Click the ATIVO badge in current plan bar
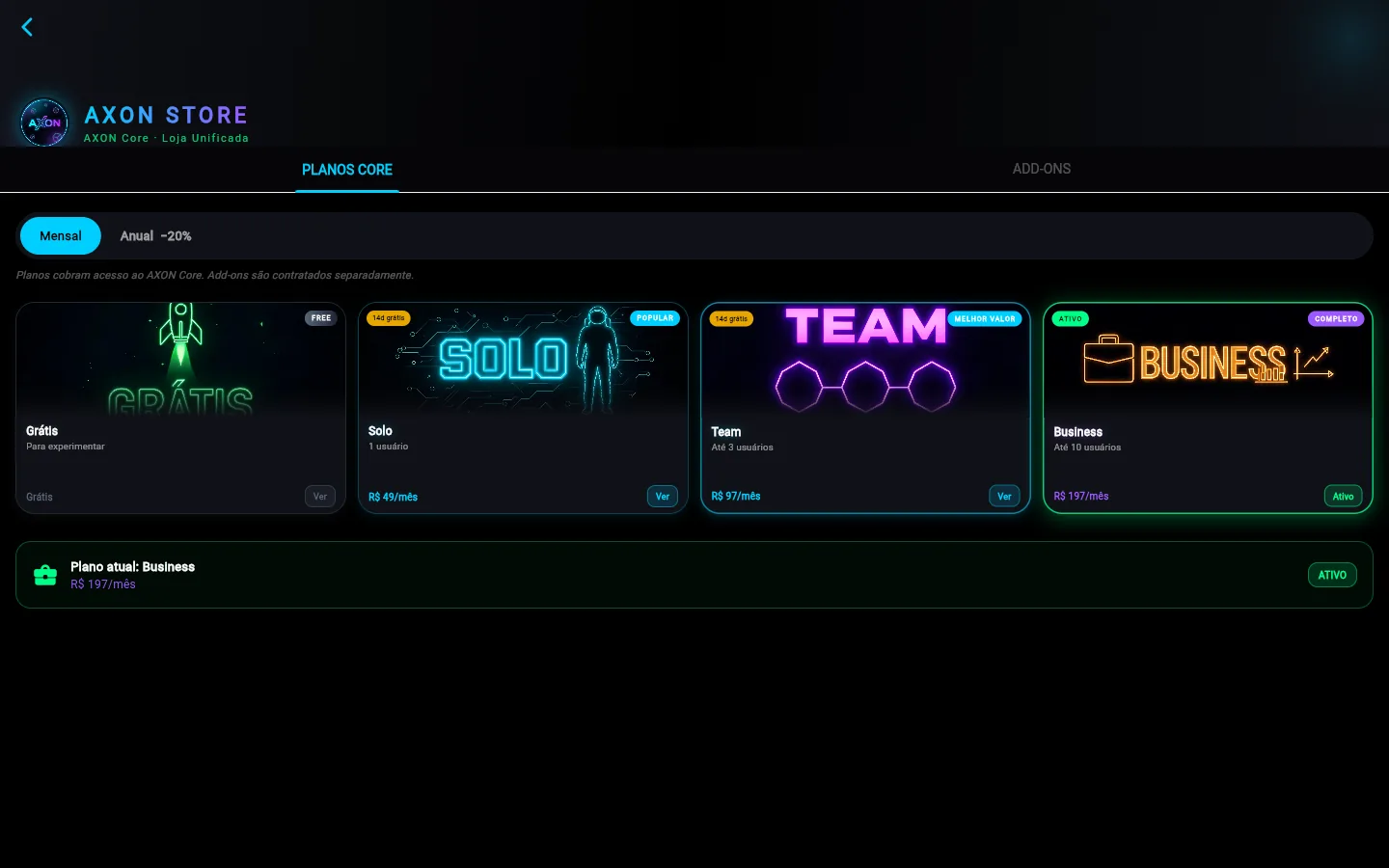The height and width of the screenshot is (868, 1389). tap(1332, 575)
